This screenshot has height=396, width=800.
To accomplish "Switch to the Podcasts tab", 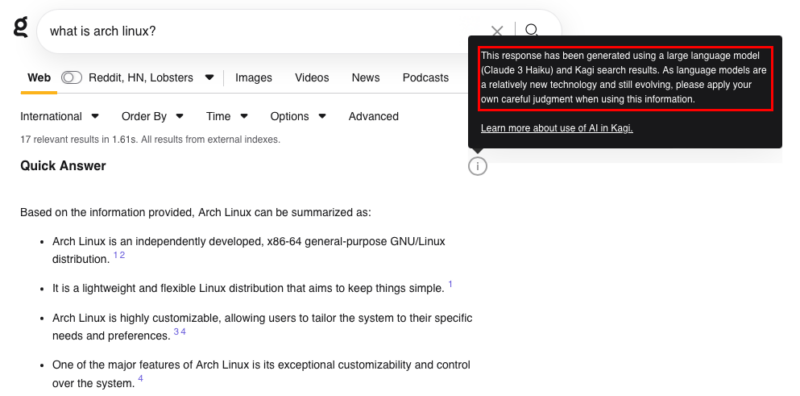I will tap(426, 78).
